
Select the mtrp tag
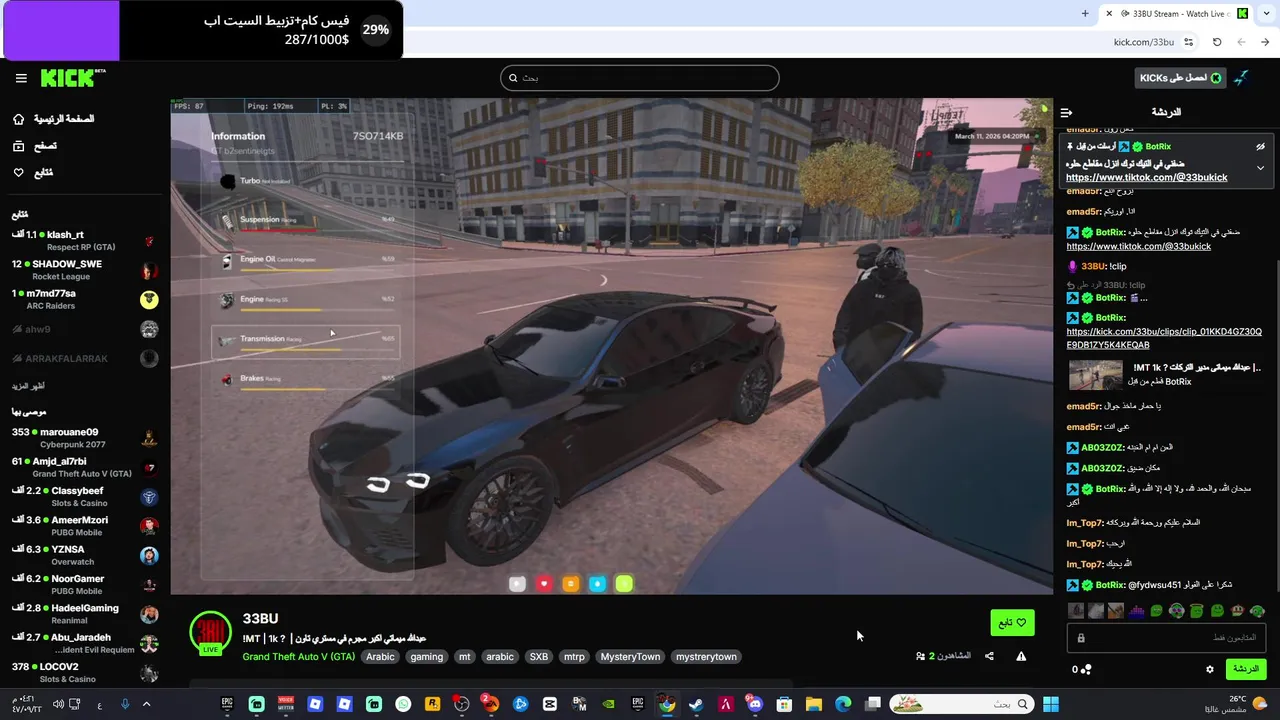coord(574,657)
